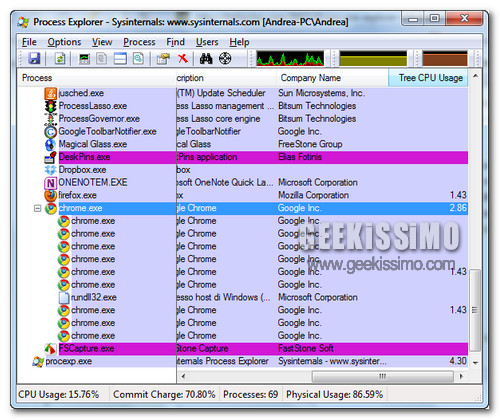The width and height of the screenshot is (500, 420).
Task: Click the Elias Fotinis company cell
Action: point(300,157)
